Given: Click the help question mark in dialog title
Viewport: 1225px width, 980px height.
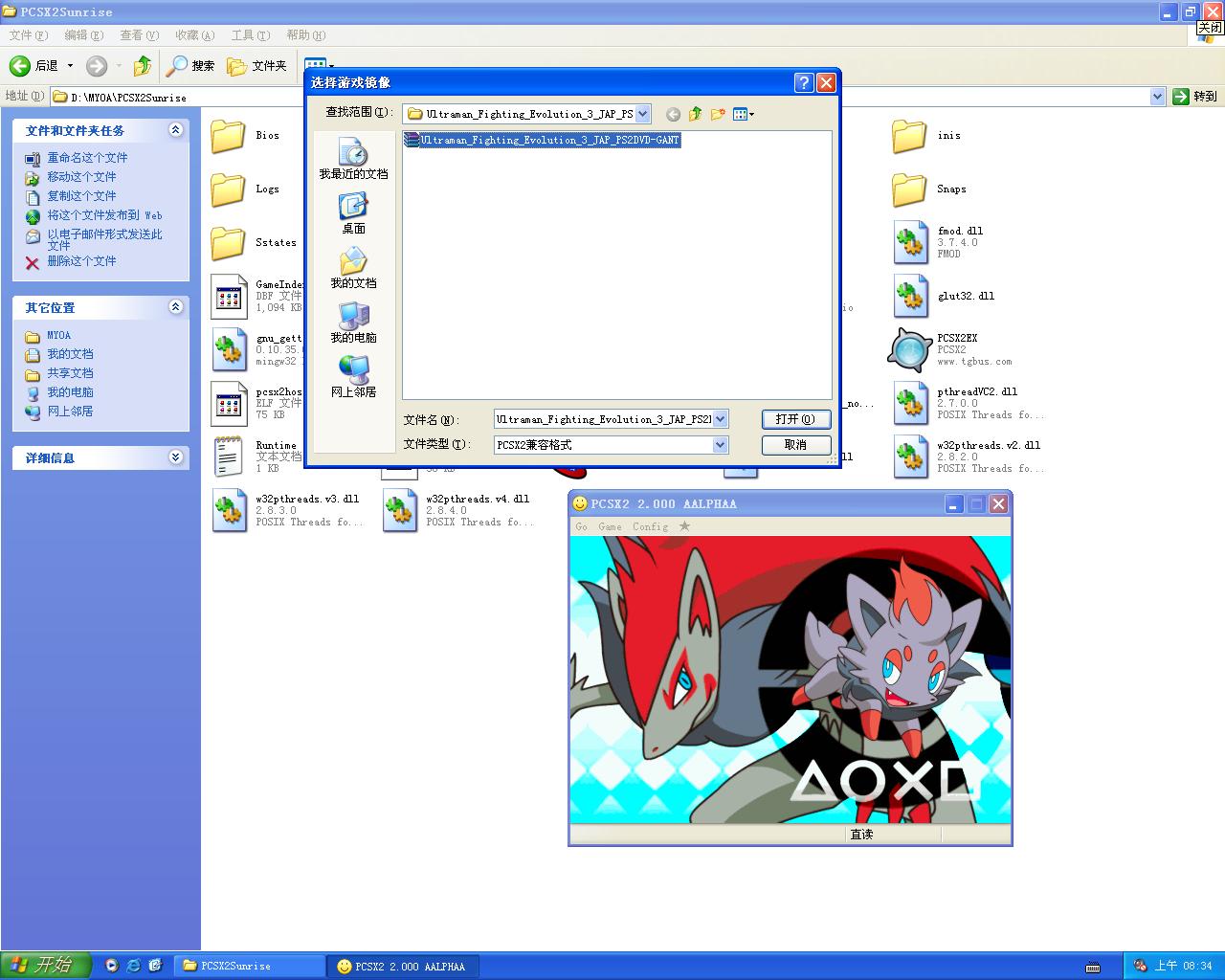Looking at the screenshot, I should (804, 82).
